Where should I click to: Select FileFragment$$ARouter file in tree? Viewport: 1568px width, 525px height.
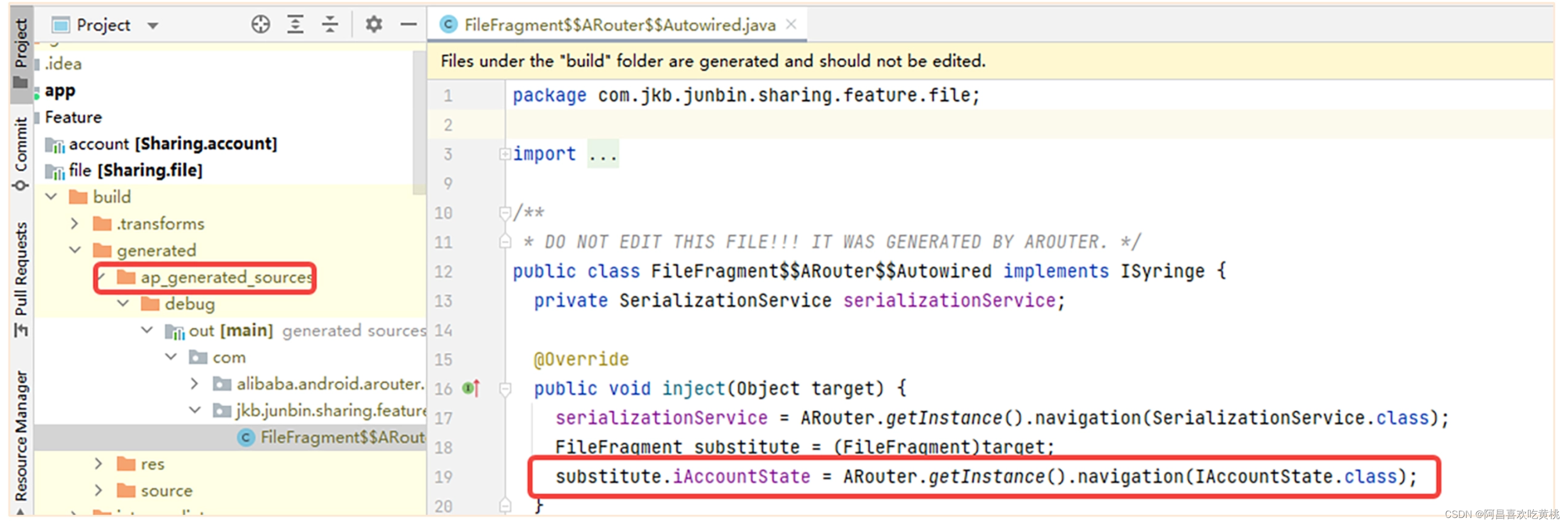[230, 437]
